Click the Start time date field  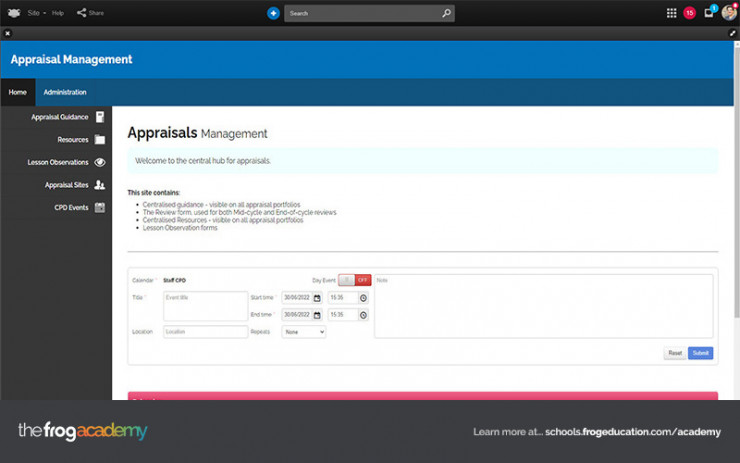(x=297, y=298)
